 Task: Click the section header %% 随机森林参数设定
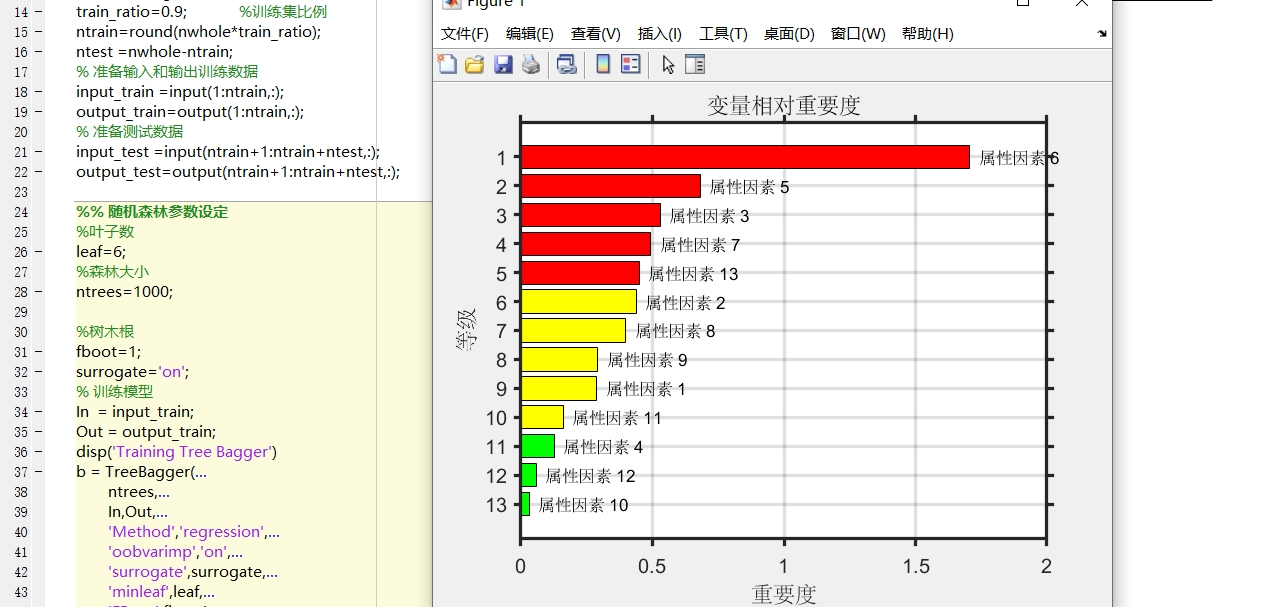[x=152, y=212]
